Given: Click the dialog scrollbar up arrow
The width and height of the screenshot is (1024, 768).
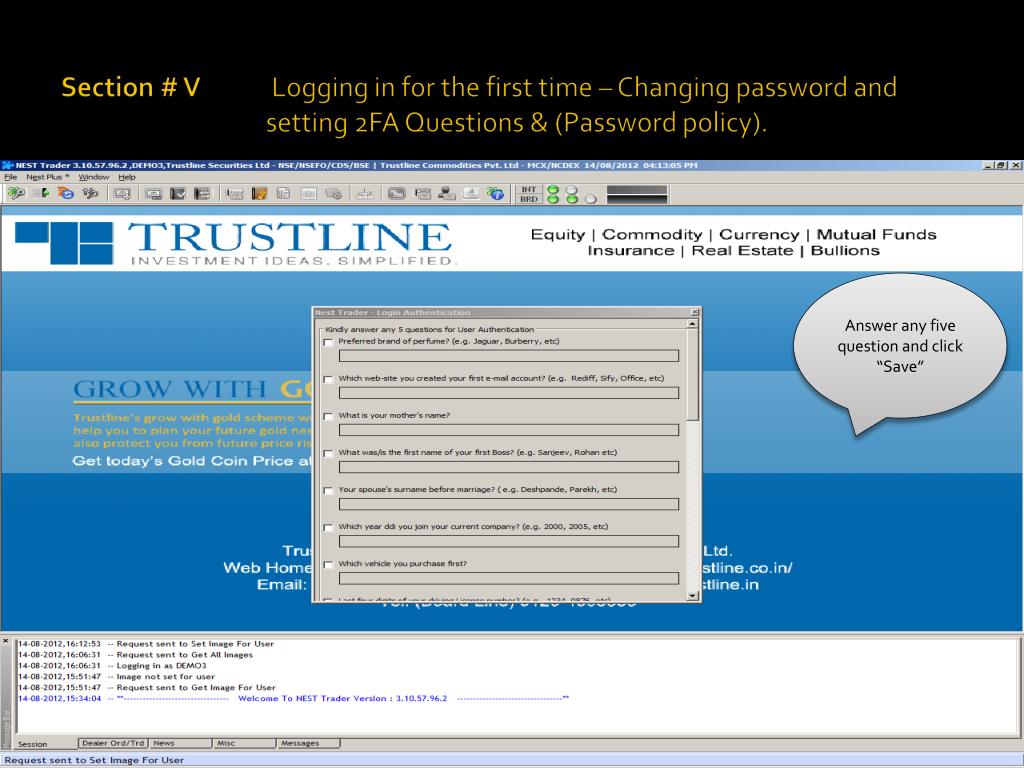Looking at the screenshot, I should (x=692, y=324).
